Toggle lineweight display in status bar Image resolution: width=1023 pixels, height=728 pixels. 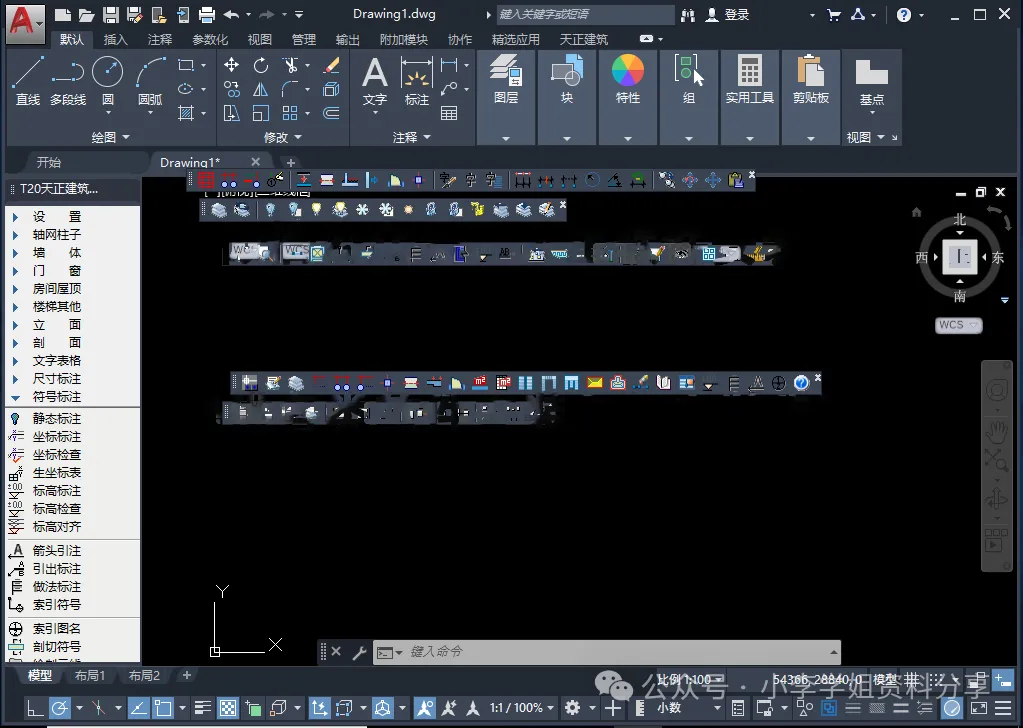[203, 708]
